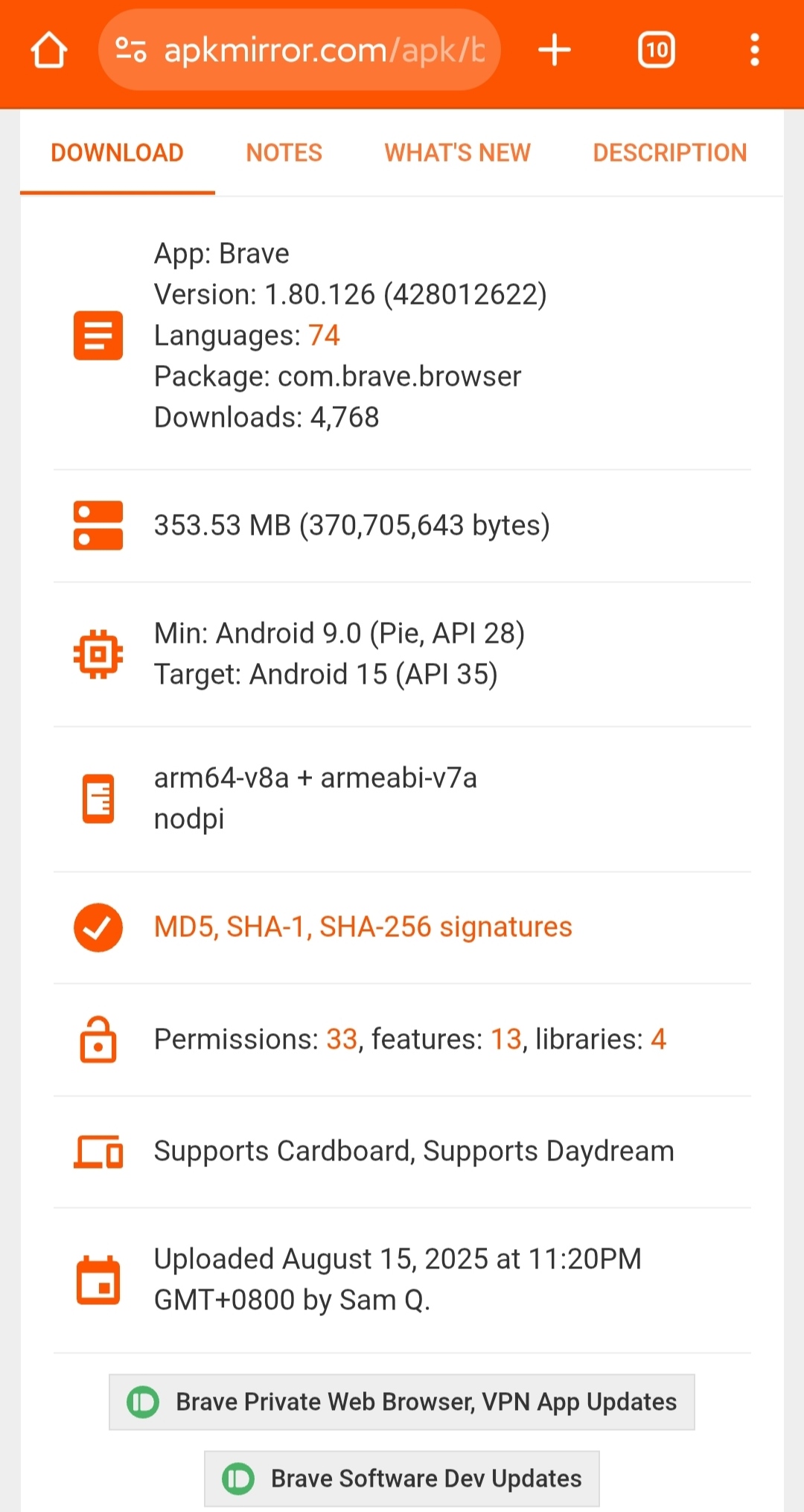
Task: Tap the calendar upload date icon
Action: pyautogui.click(x=98, y=1280)
